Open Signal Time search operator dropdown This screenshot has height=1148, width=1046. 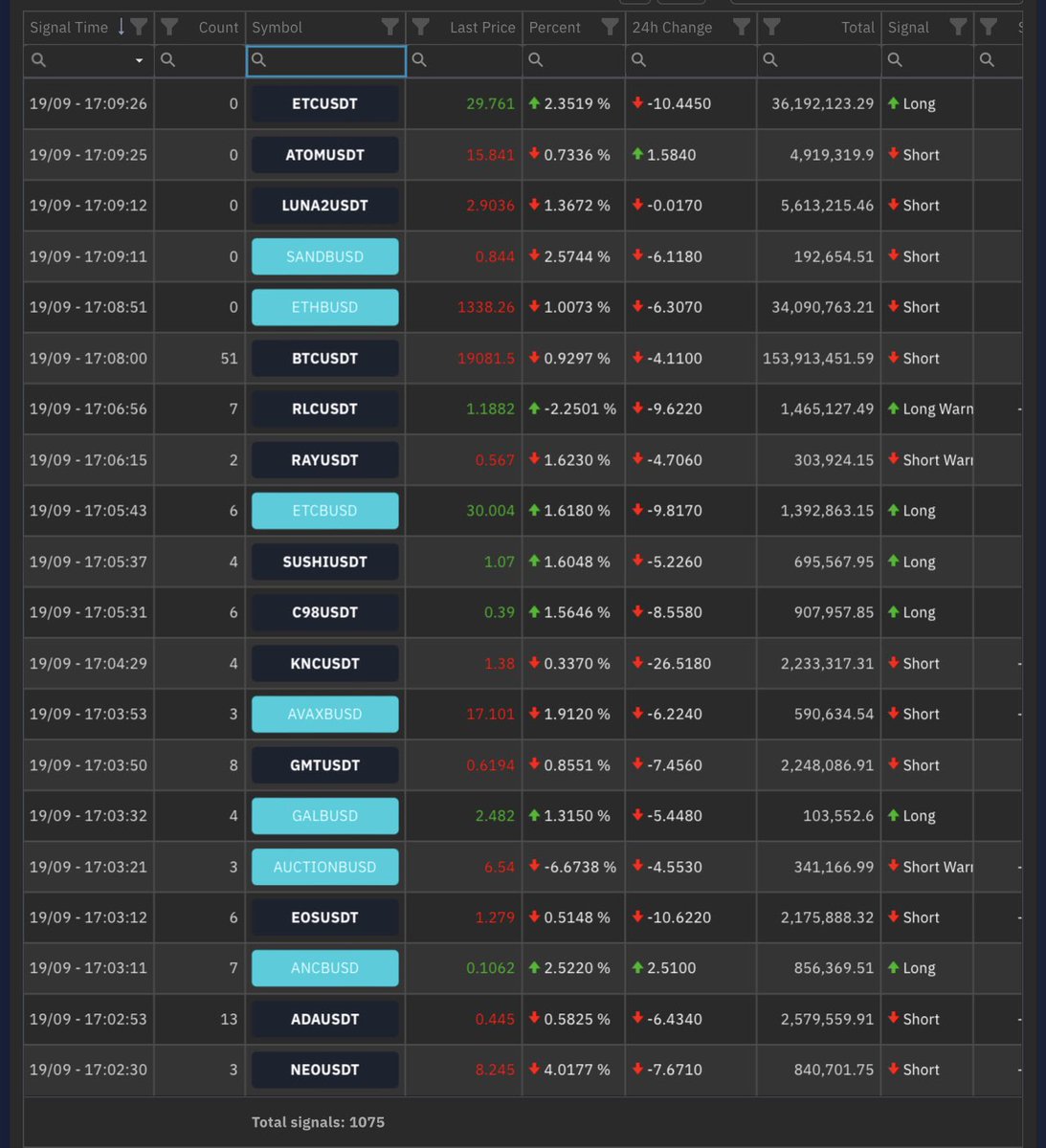tap(139, 60)
